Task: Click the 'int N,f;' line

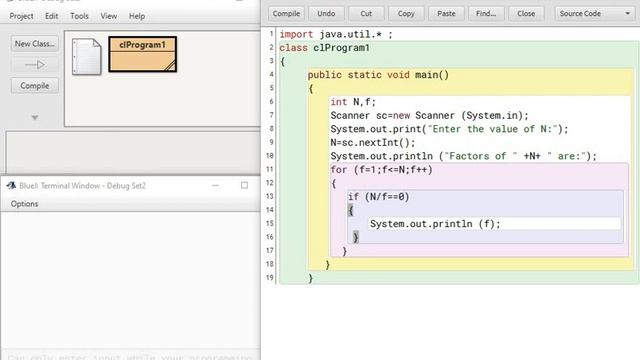Action: (353, 102)
